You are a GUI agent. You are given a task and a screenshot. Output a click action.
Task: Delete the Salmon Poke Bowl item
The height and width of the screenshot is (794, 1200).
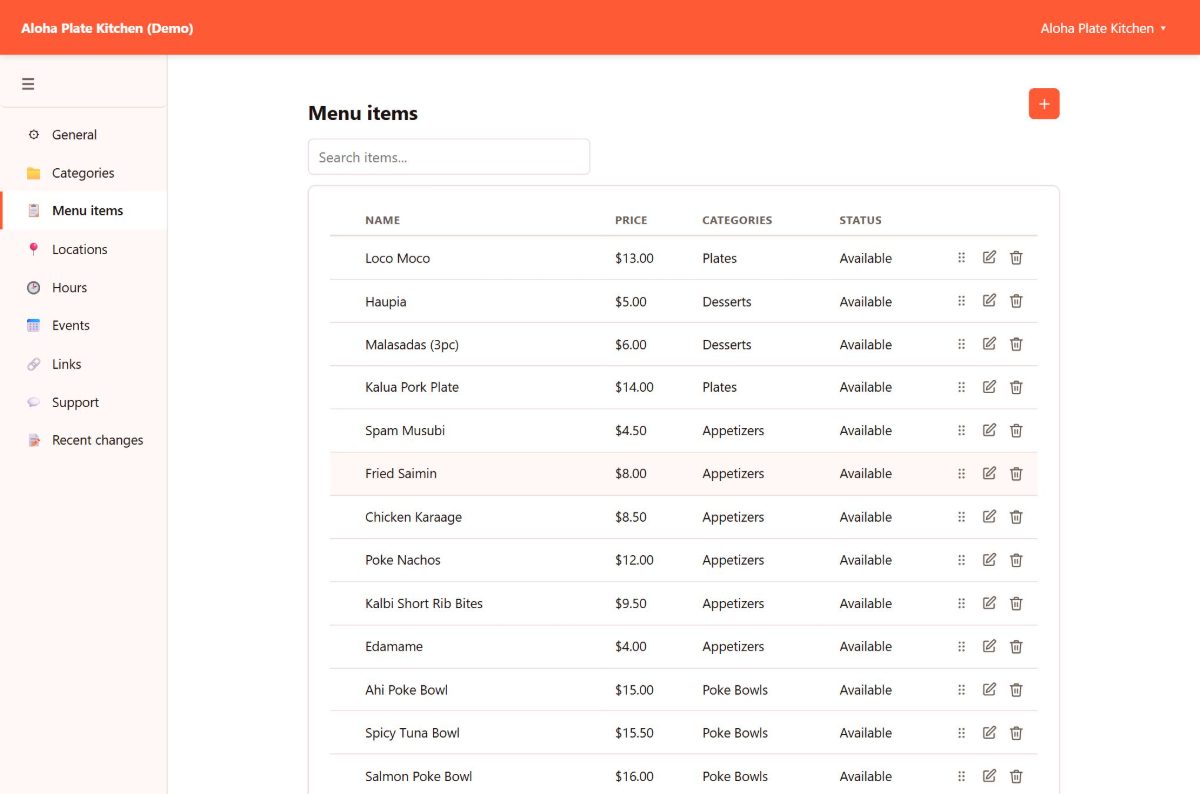[1016, 776]
